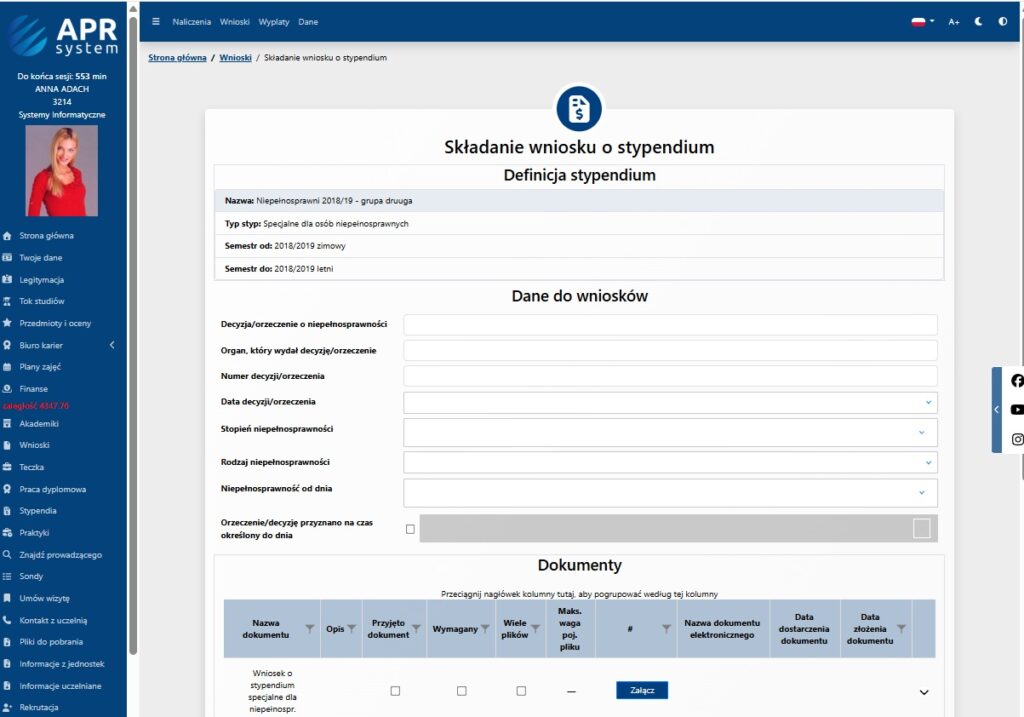Open Facebook icon on right side panel
Screen dimensions: 1024x717
pos(1017,381)
